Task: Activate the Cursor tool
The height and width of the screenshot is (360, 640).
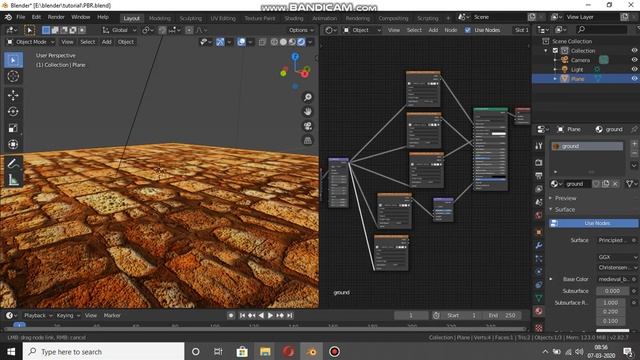Action: click(x=13, y=76)
